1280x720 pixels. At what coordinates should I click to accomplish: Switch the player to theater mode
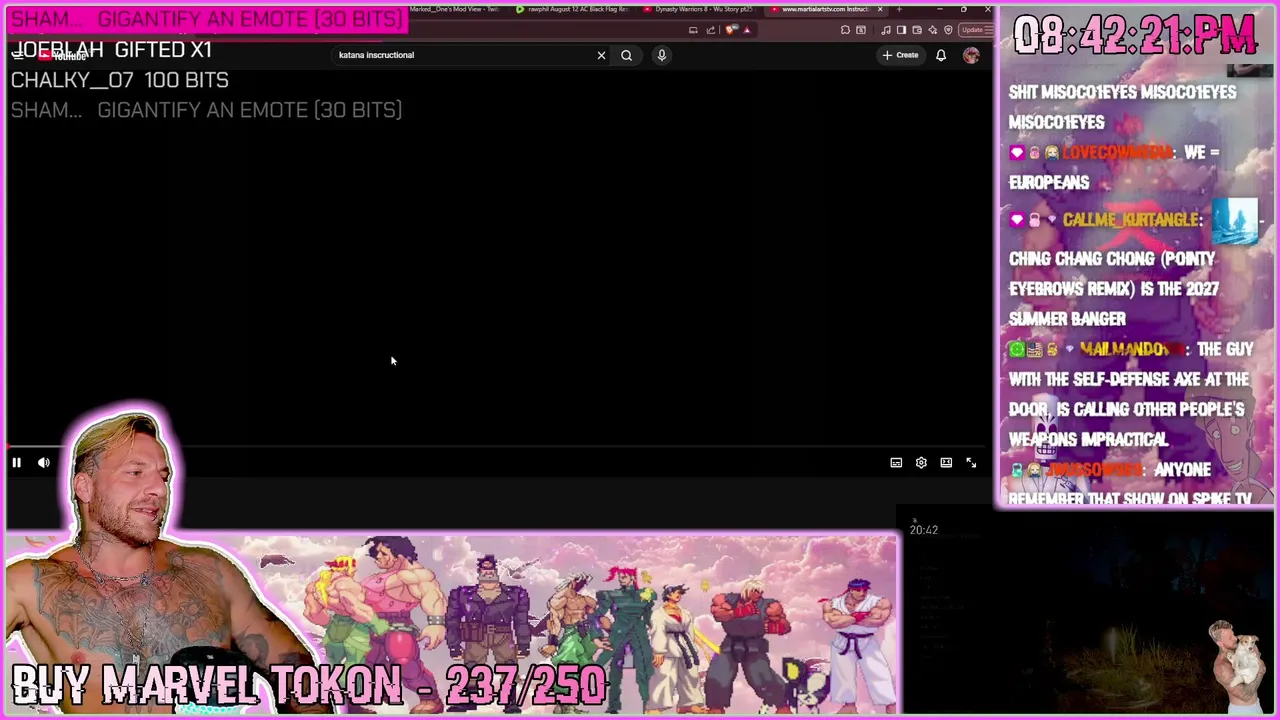[946, 463]
